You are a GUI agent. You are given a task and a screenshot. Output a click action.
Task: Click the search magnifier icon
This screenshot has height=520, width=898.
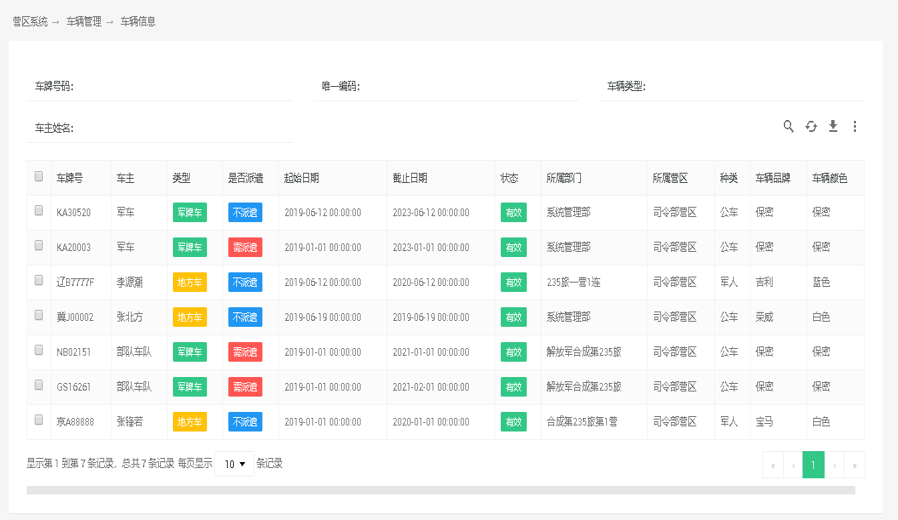[x=788, y=126]
